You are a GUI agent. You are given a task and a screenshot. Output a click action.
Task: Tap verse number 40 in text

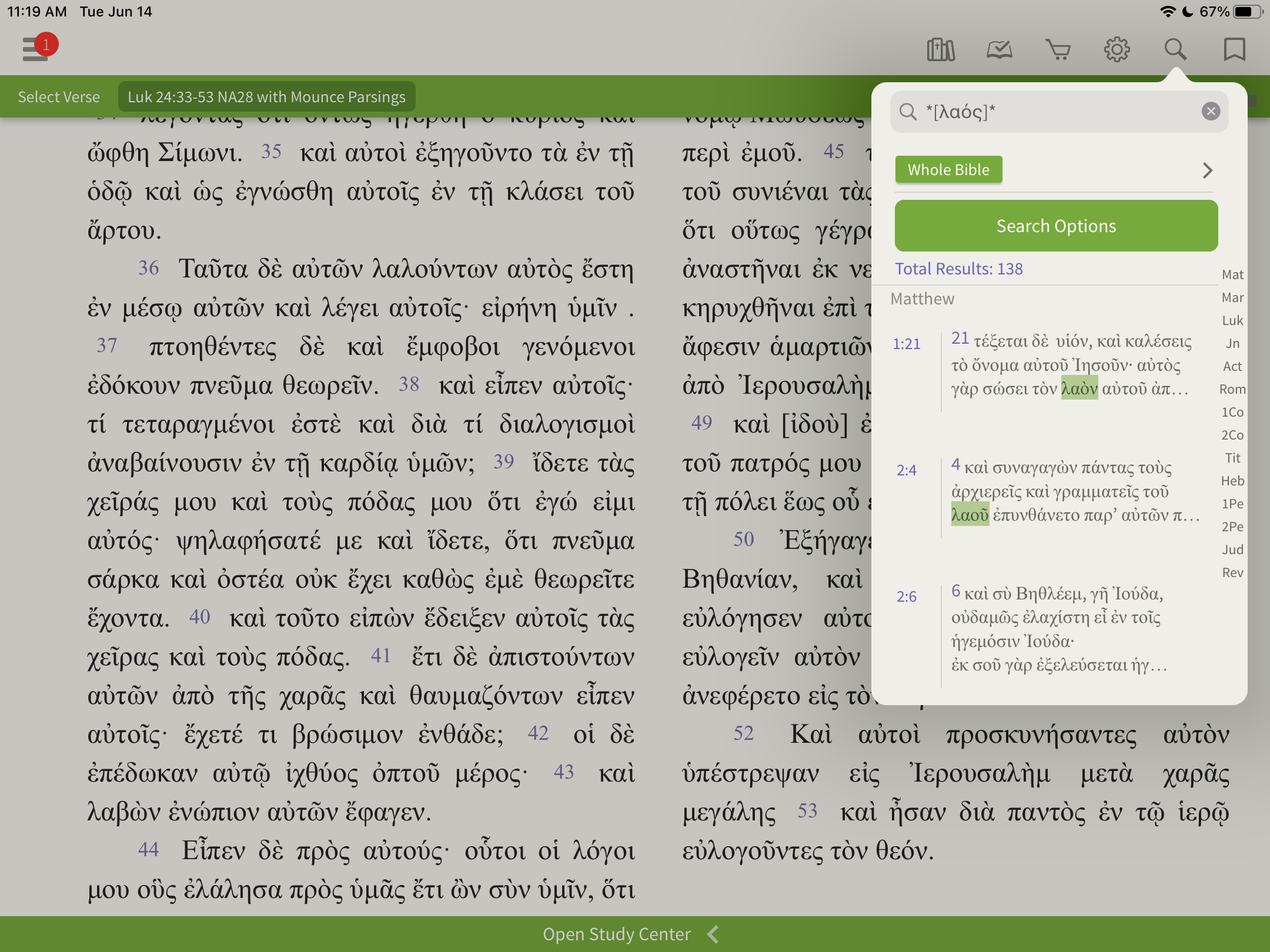(x=200, y=616)
